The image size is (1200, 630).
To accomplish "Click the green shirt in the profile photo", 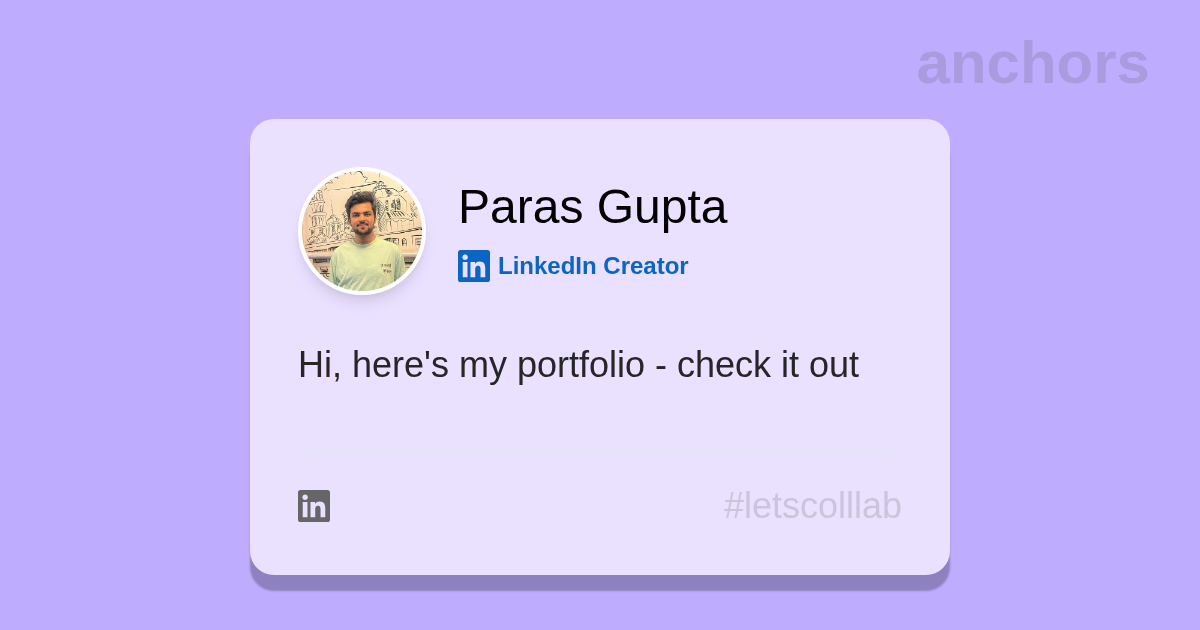I will click(x=366, y=268).
